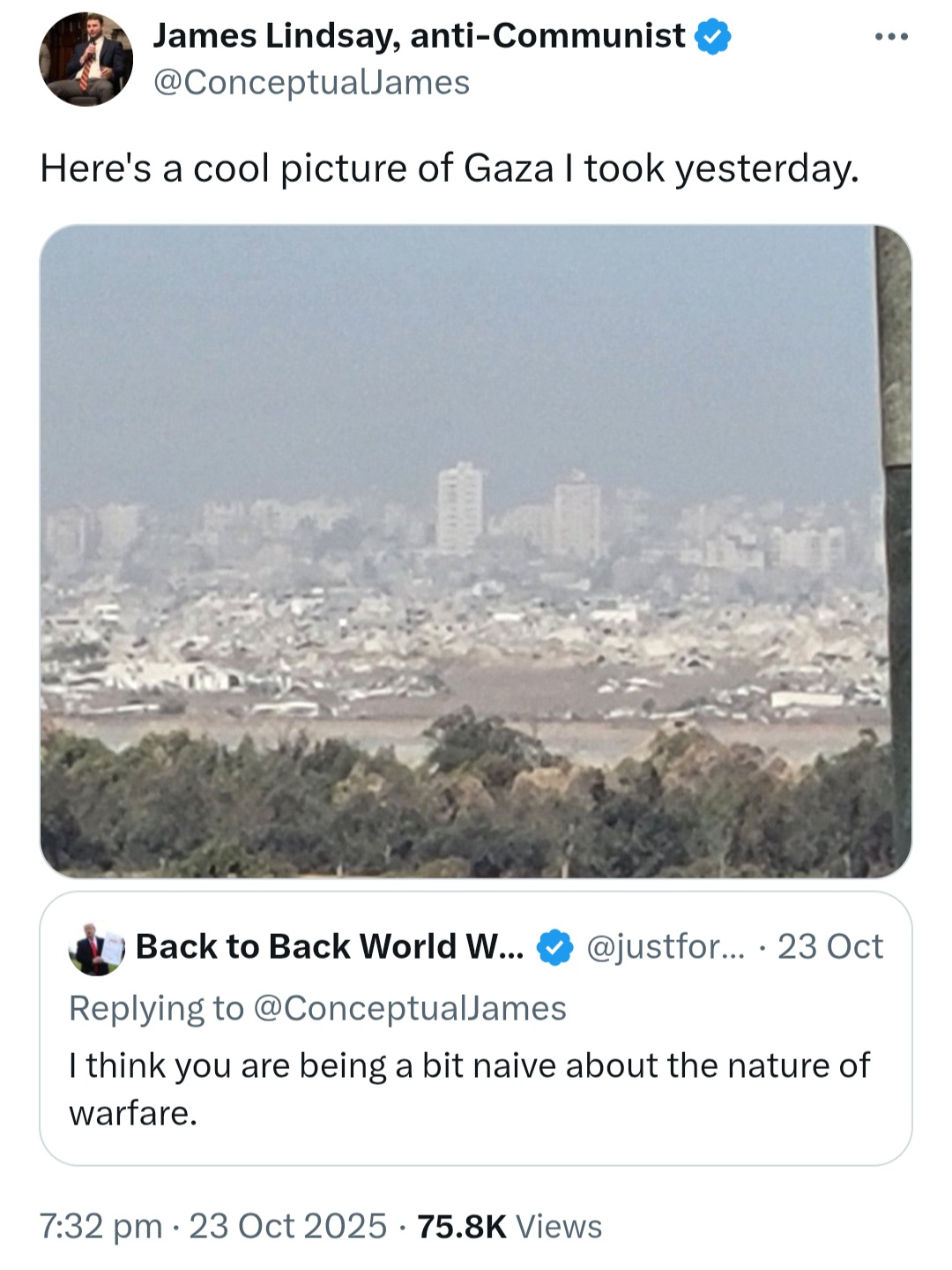
Task: View the 75.8K Views count
Action: (509, 1227)
